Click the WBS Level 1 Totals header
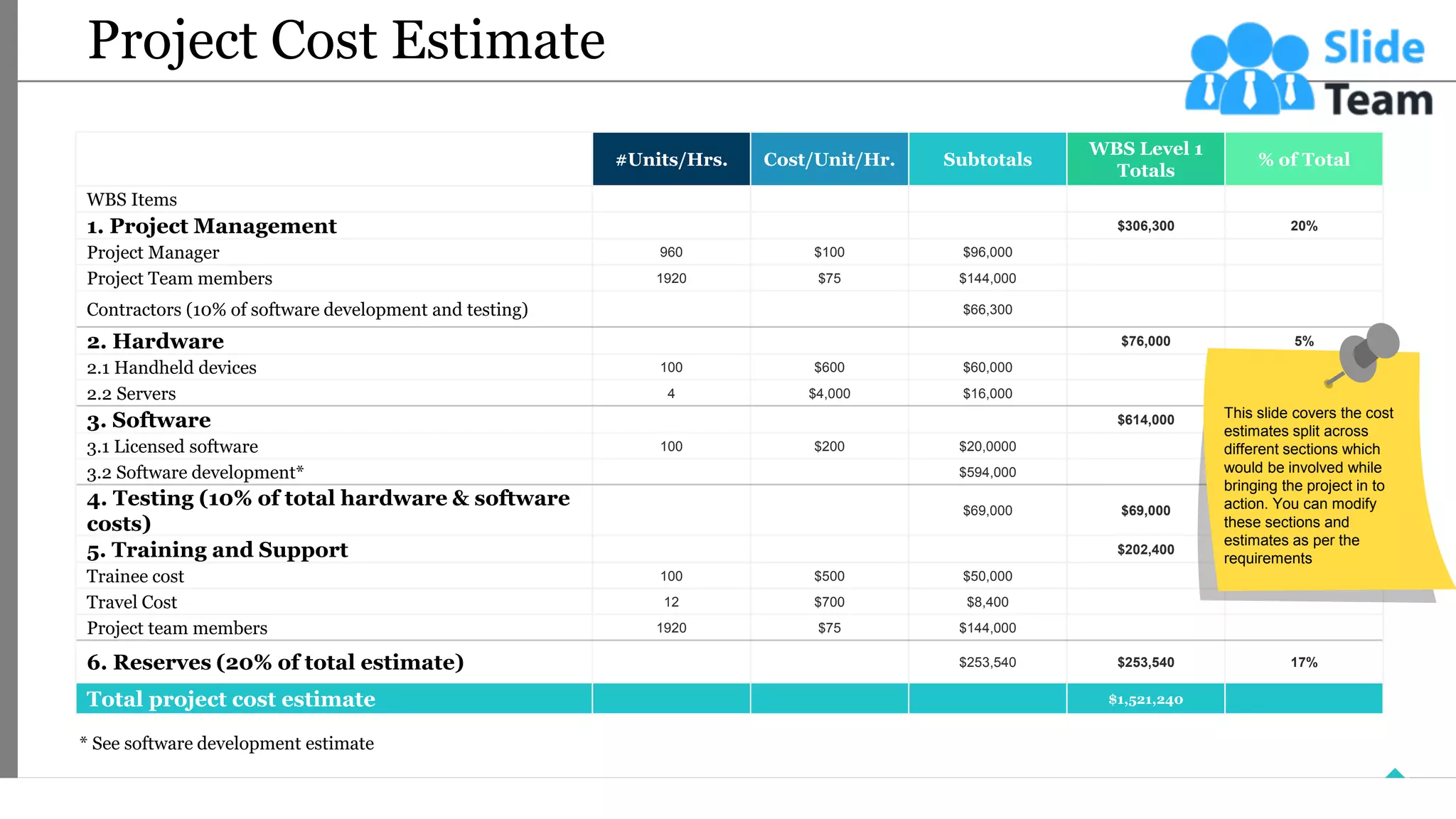Screen dimensions: 1456x819 (x=1145, y=159)
